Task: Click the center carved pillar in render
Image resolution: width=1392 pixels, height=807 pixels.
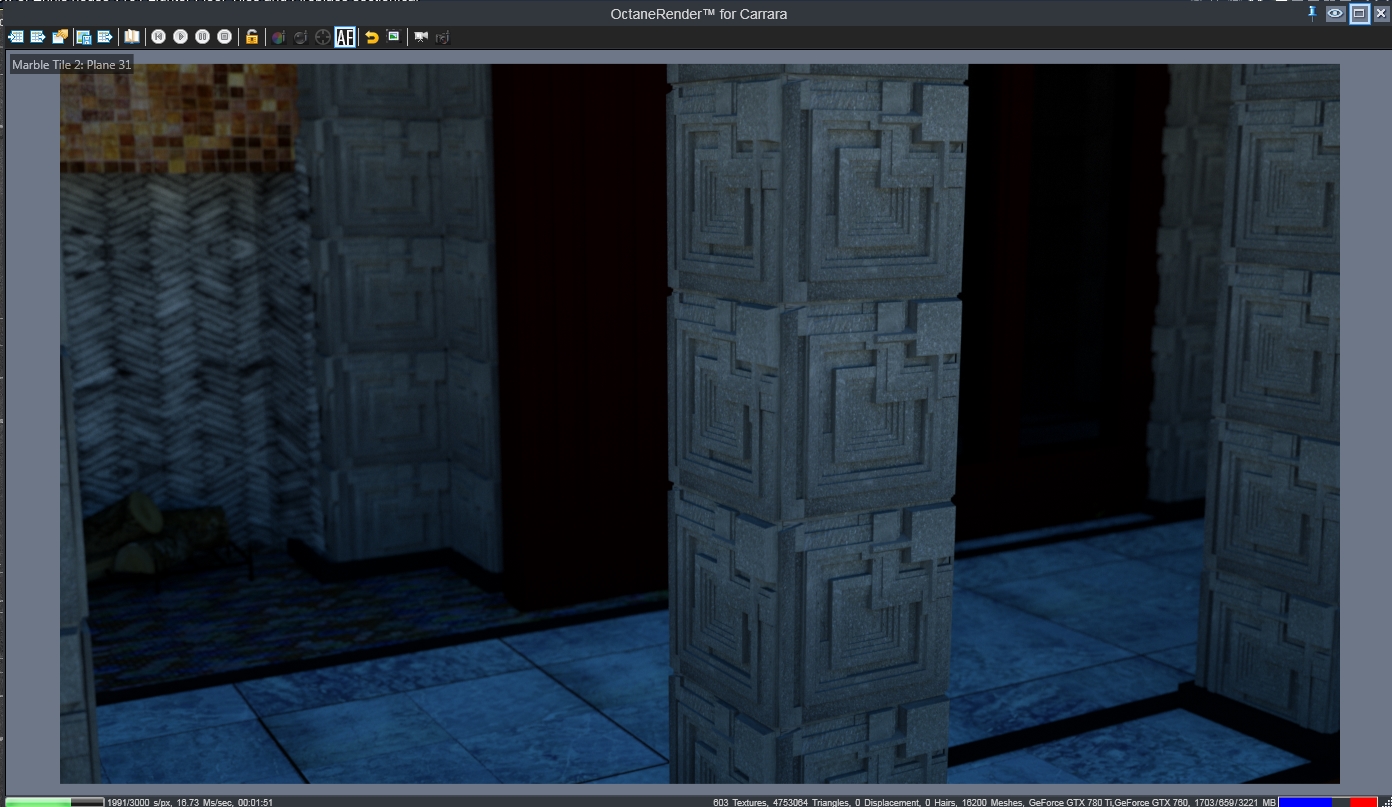Action: click(x=817, y=424)
